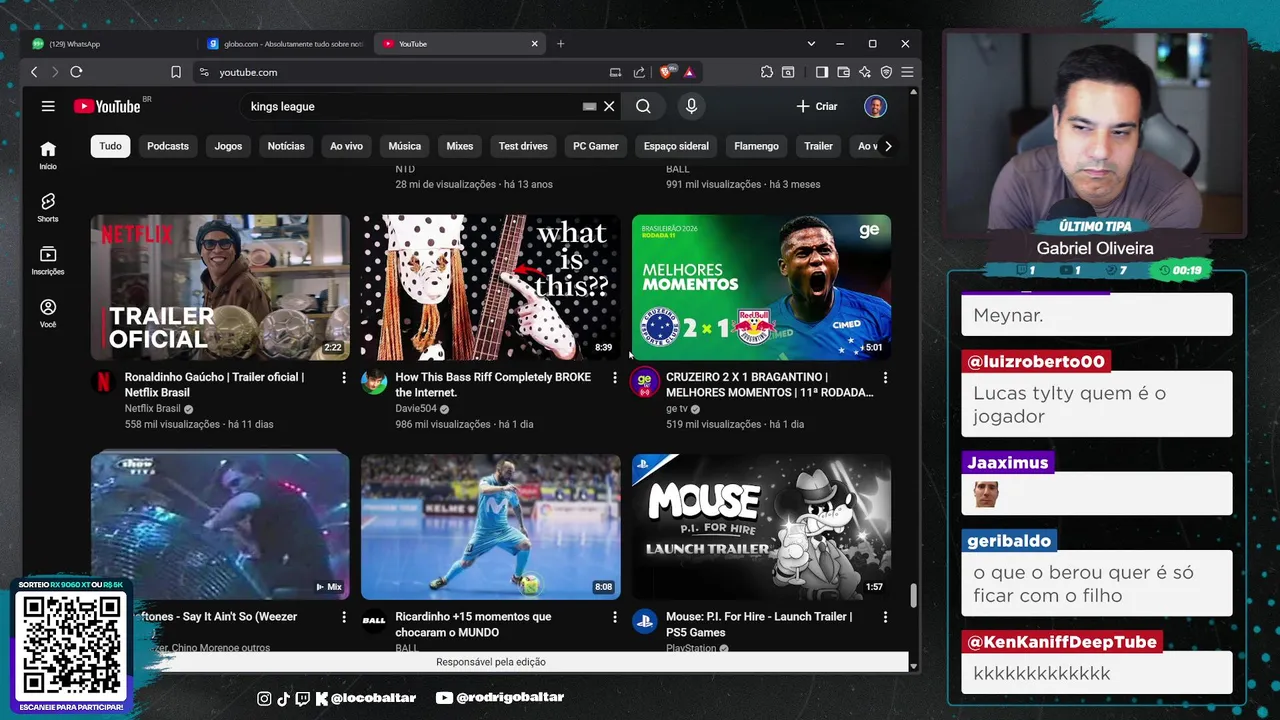The width and height of the screenshot is (1280, 720).
Task: Open the YouTube hamburger guide menu
Action: coord(48,106)
